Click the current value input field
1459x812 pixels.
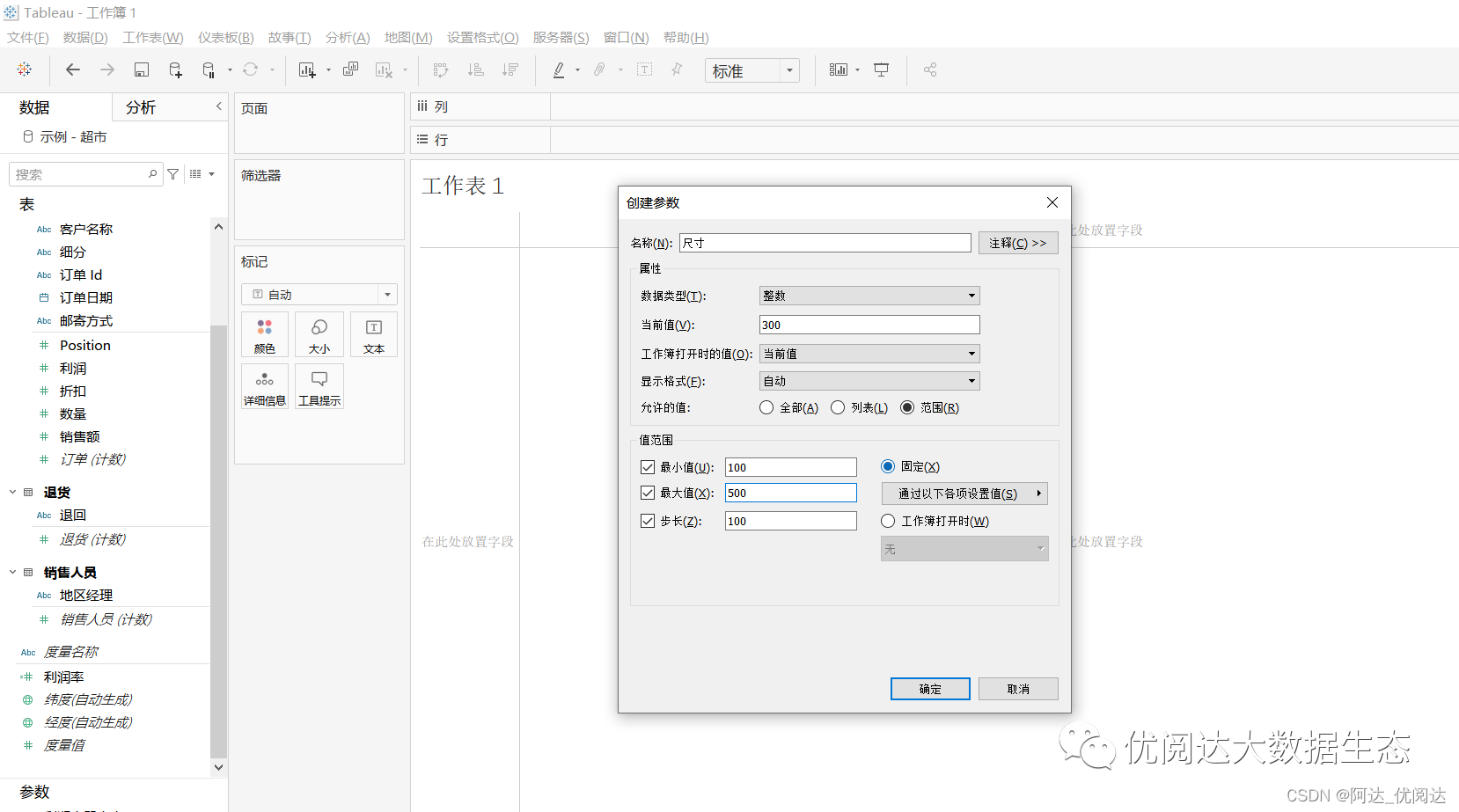(869, 325)
